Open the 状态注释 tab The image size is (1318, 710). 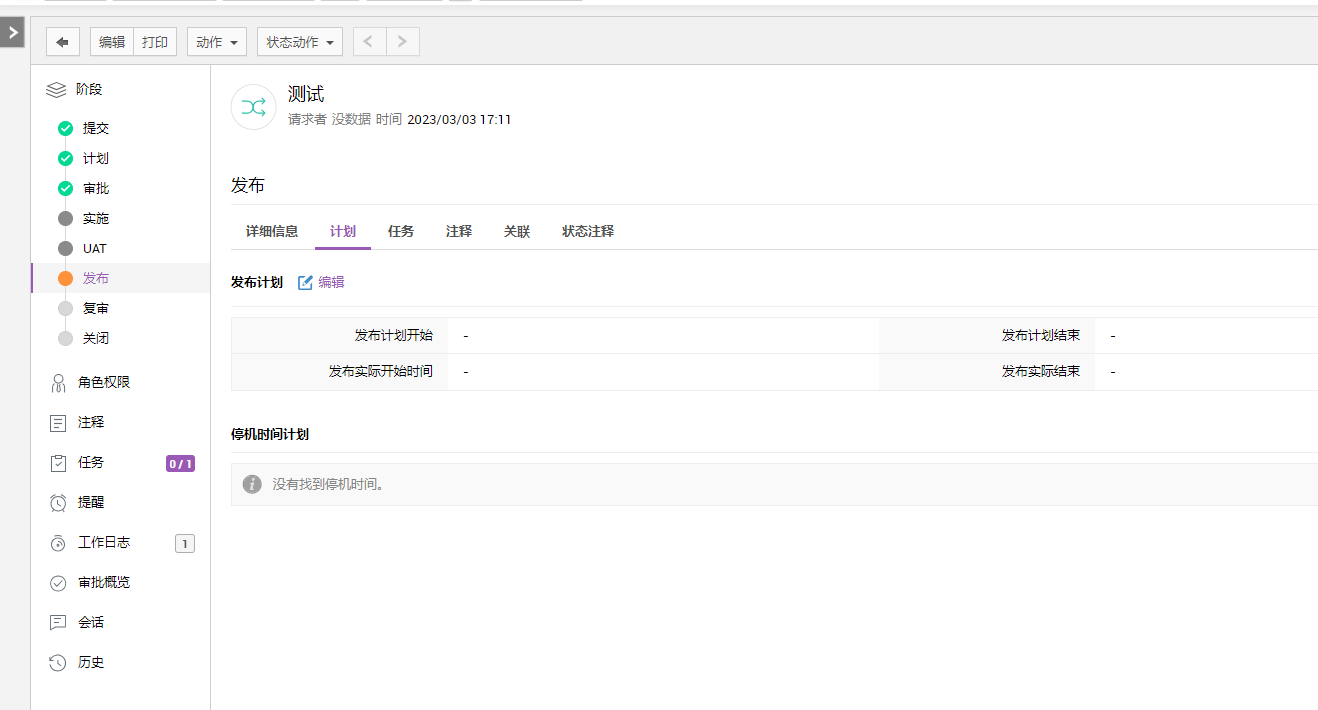(588, 231)
